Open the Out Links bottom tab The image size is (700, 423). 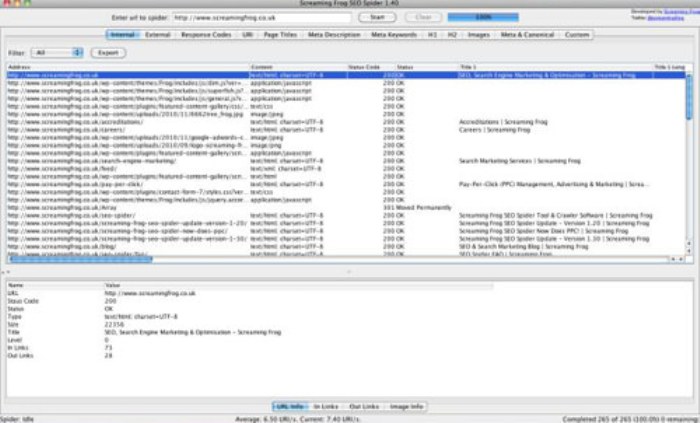click(364, 406)
